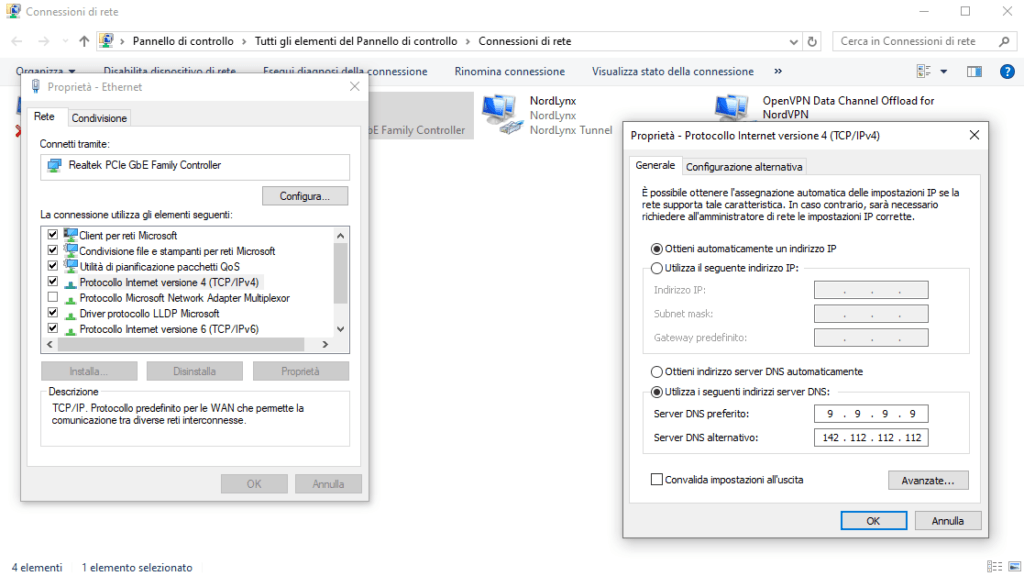Screen dimensions: 1024x576
Task: Go up one folder level arrow
Action: [84, 41]
